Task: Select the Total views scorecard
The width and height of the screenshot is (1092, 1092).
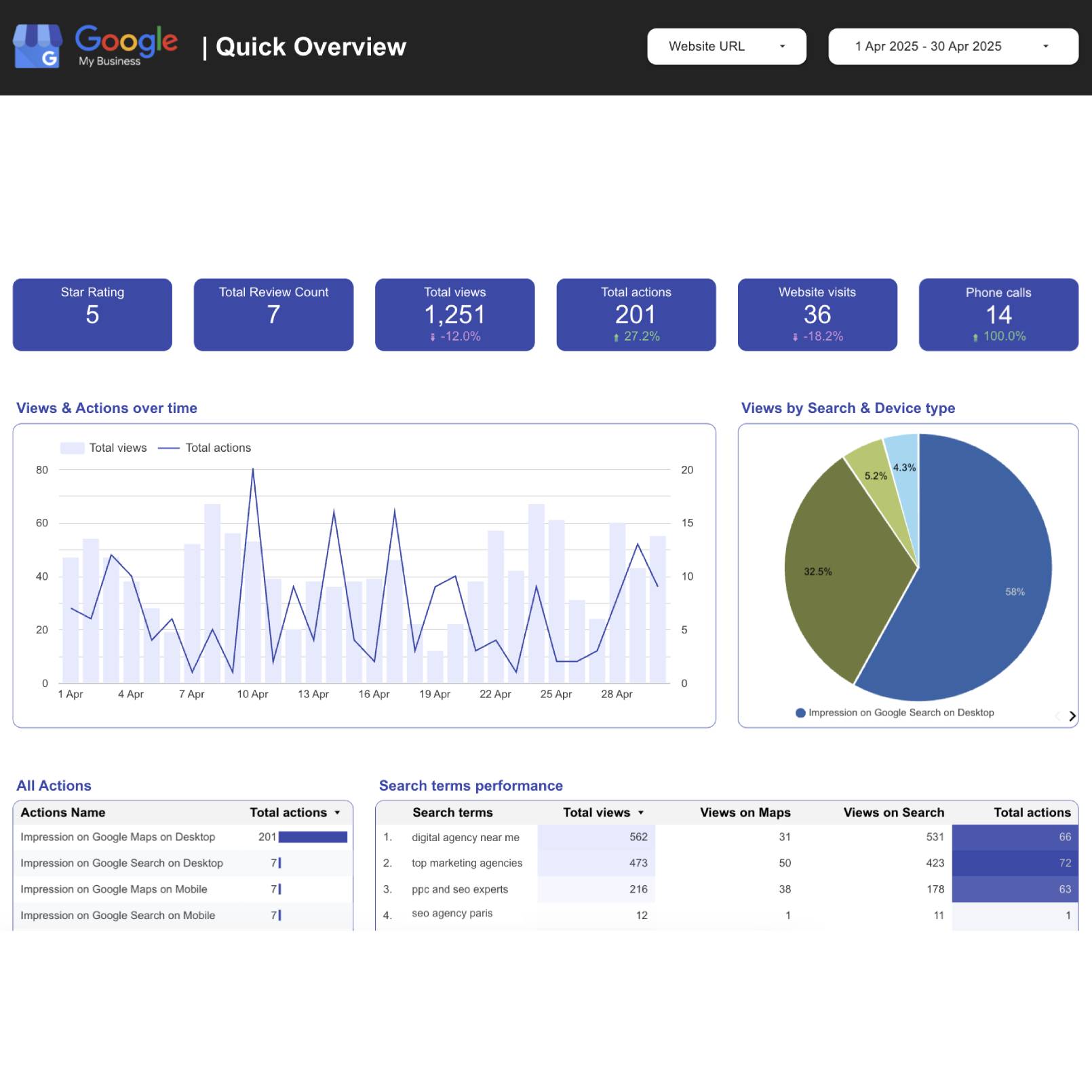Action: tap(454, 314)
